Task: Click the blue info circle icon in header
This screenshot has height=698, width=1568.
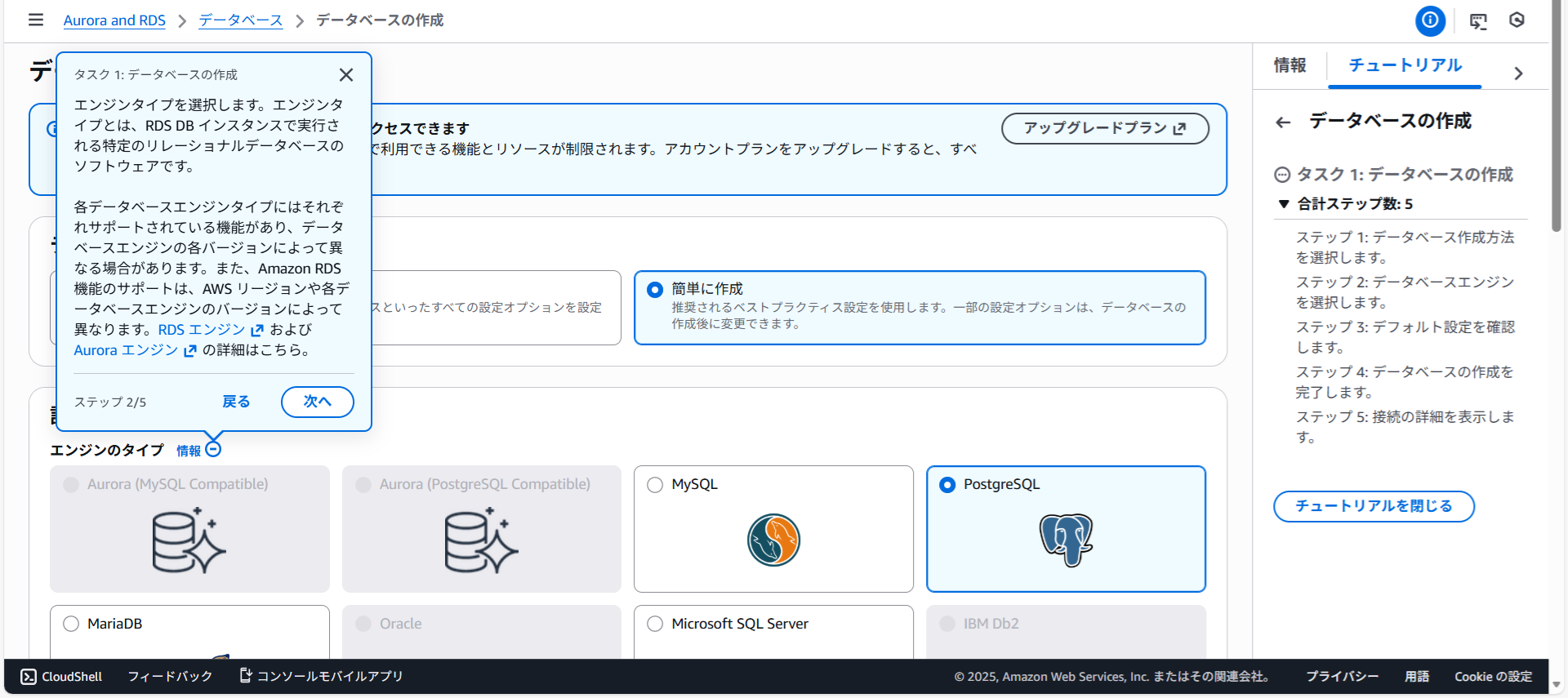Action: 1430,20
